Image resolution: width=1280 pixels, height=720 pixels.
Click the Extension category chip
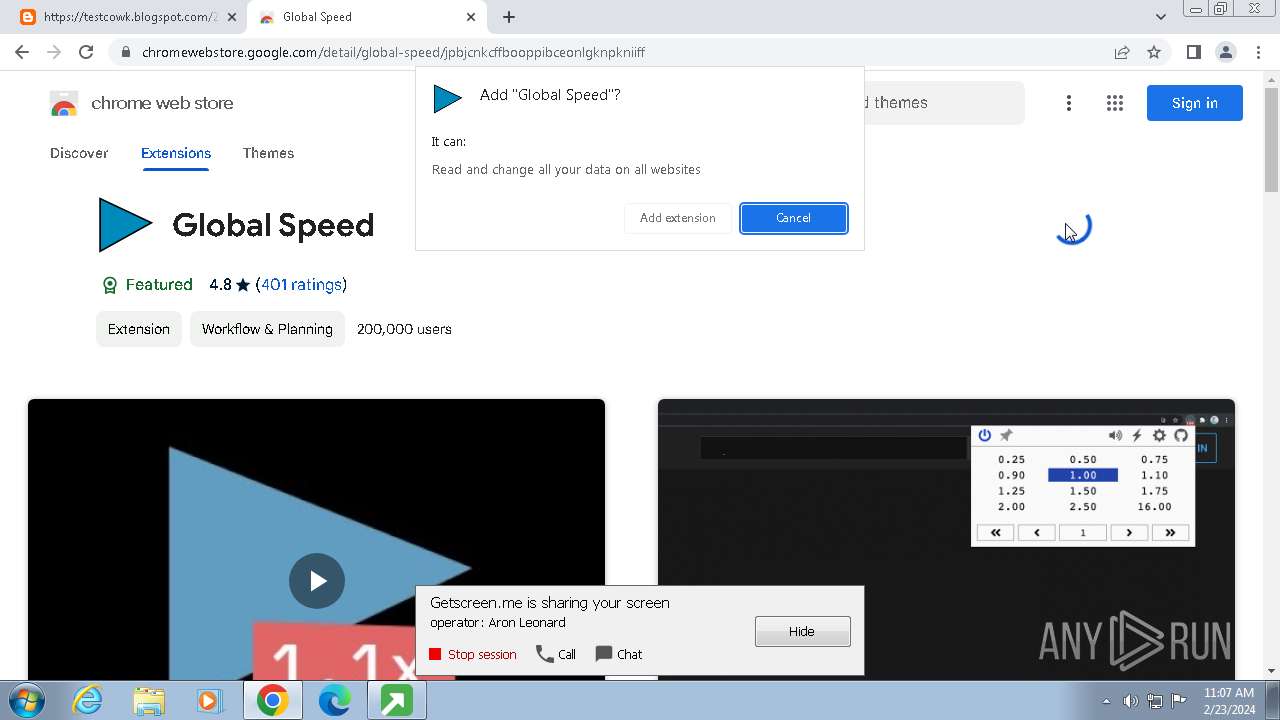[x=139, y=329]
